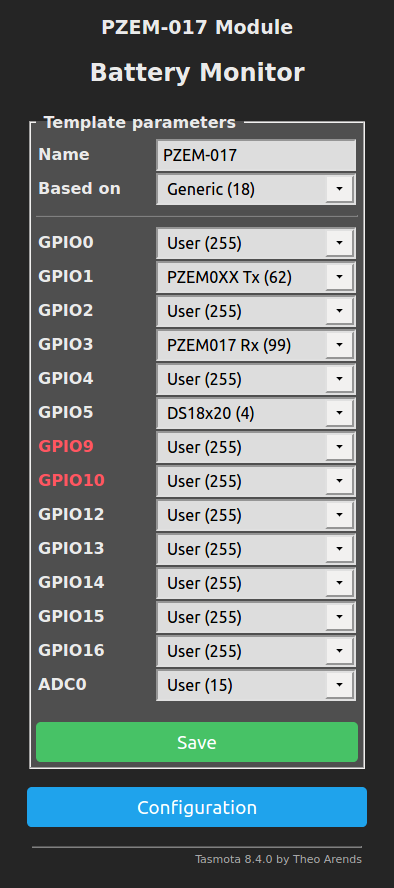Open the GPIO9 dropdown

(256, 447)
